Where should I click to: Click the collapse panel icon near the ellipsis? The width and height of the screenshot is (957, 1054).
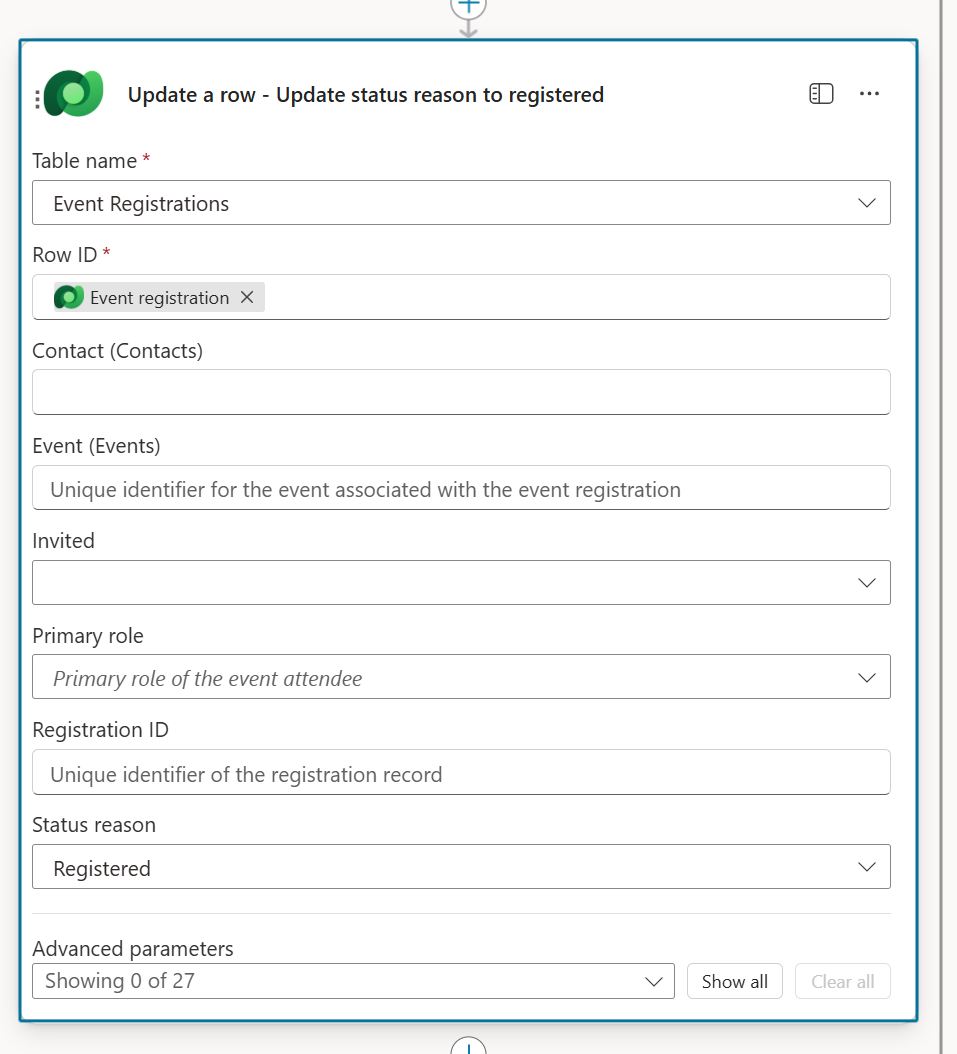tap(820, 92)
